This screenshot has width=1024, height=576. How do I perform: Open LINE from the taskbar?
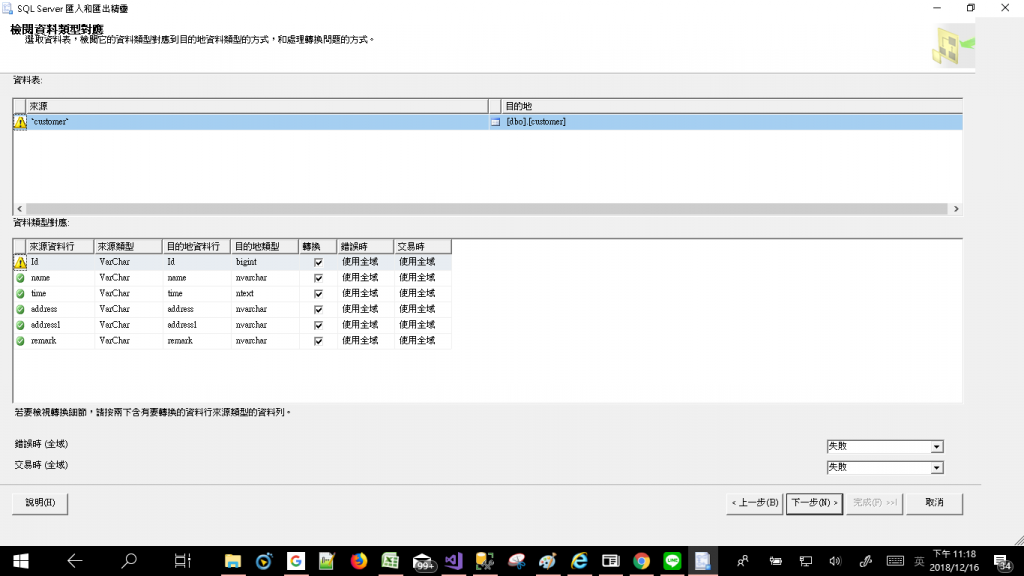tap(672, 561)
